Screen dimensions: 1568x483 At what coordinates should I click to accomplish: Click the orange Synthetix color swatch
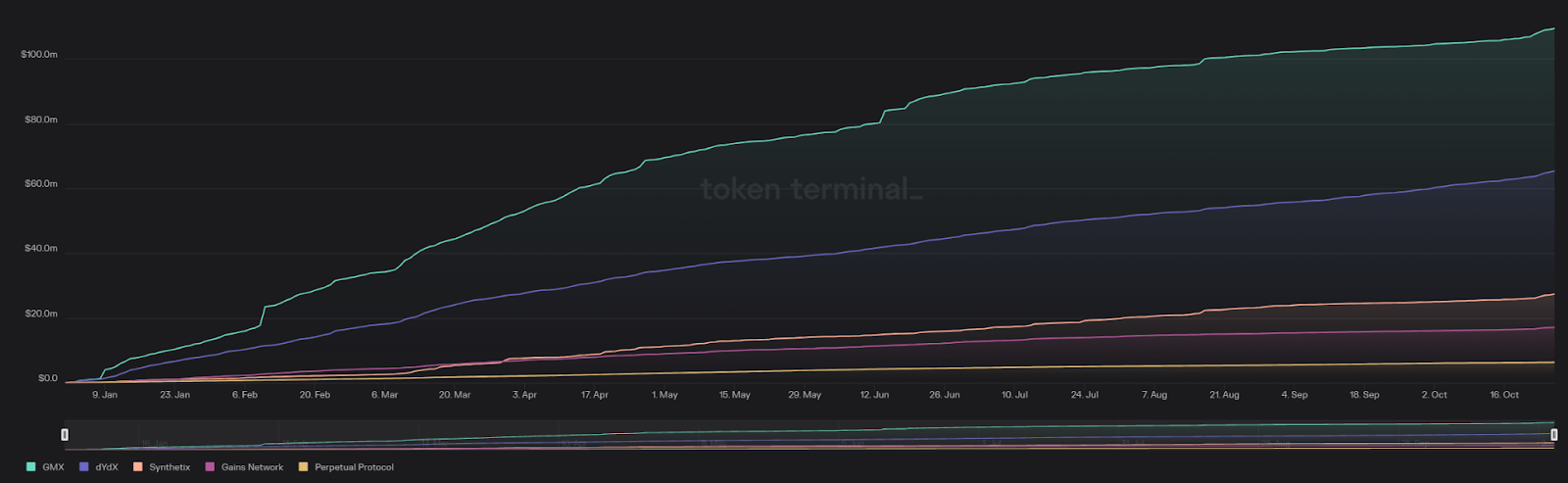click(x=137, y=467)
